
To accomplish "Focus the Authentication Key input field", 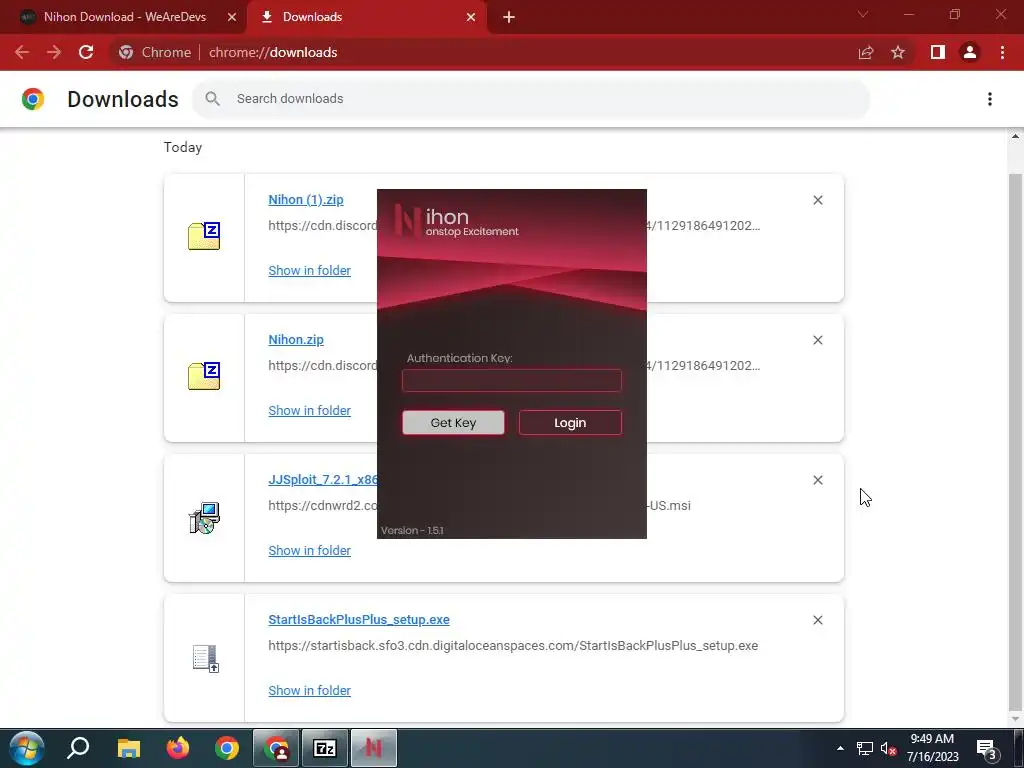I will (x=511, y=380).
